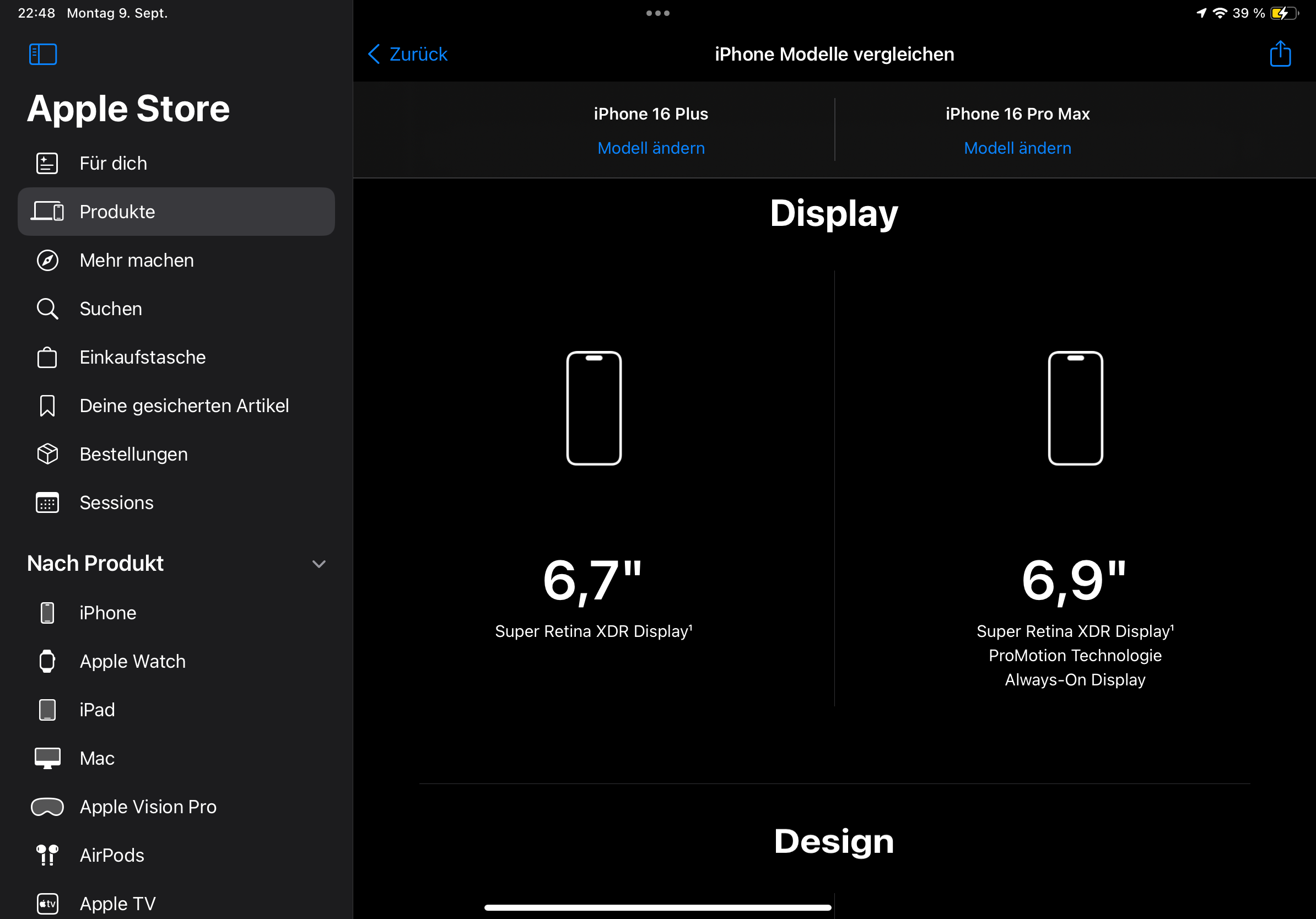
Task: Change model for iPhone 16 Pro Max
Action: point(1017,148)
